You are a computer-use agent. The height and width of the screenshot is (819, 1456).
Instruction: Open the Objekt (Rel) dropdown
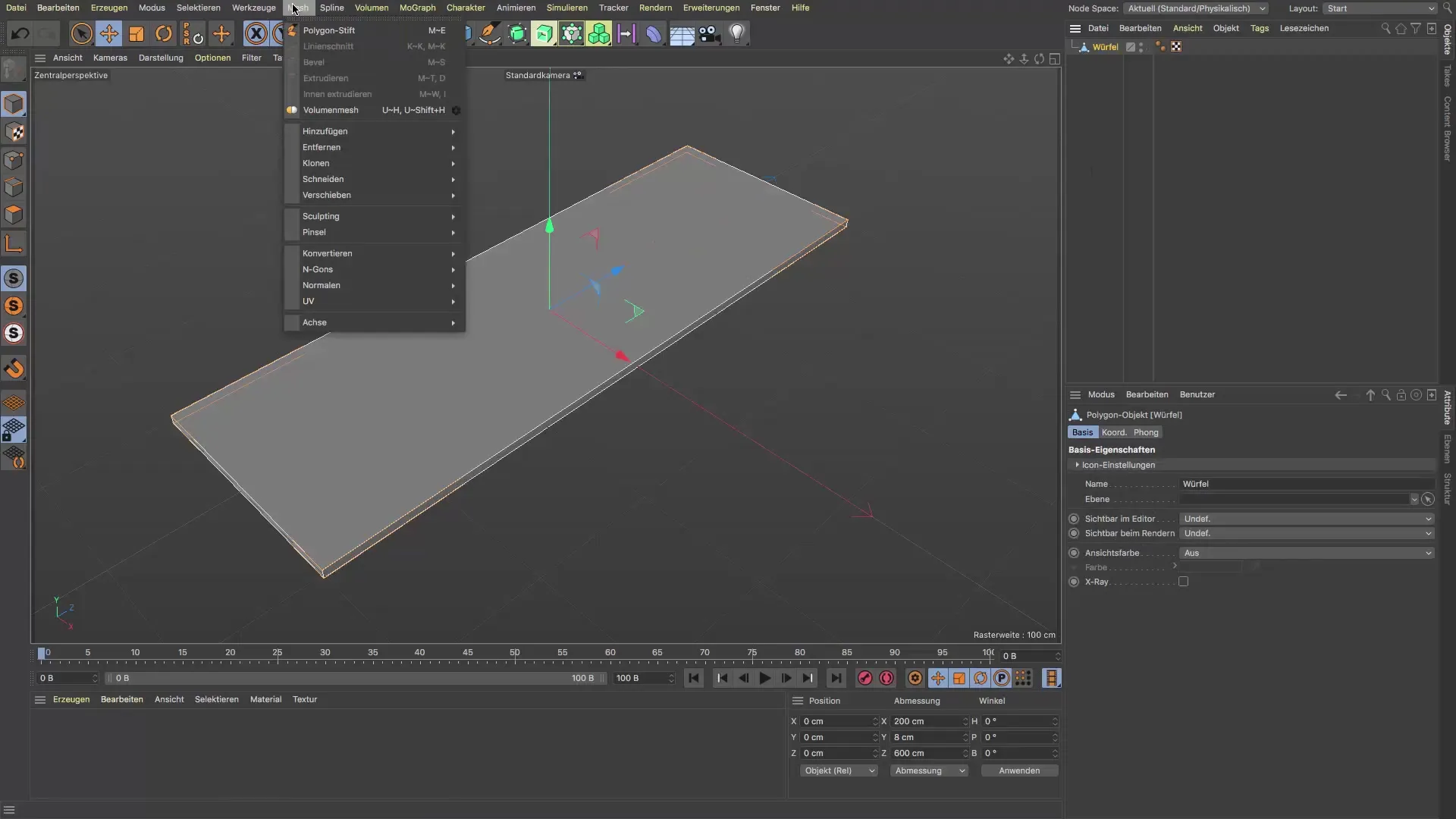pyautogui.click(x=839, y=770)
